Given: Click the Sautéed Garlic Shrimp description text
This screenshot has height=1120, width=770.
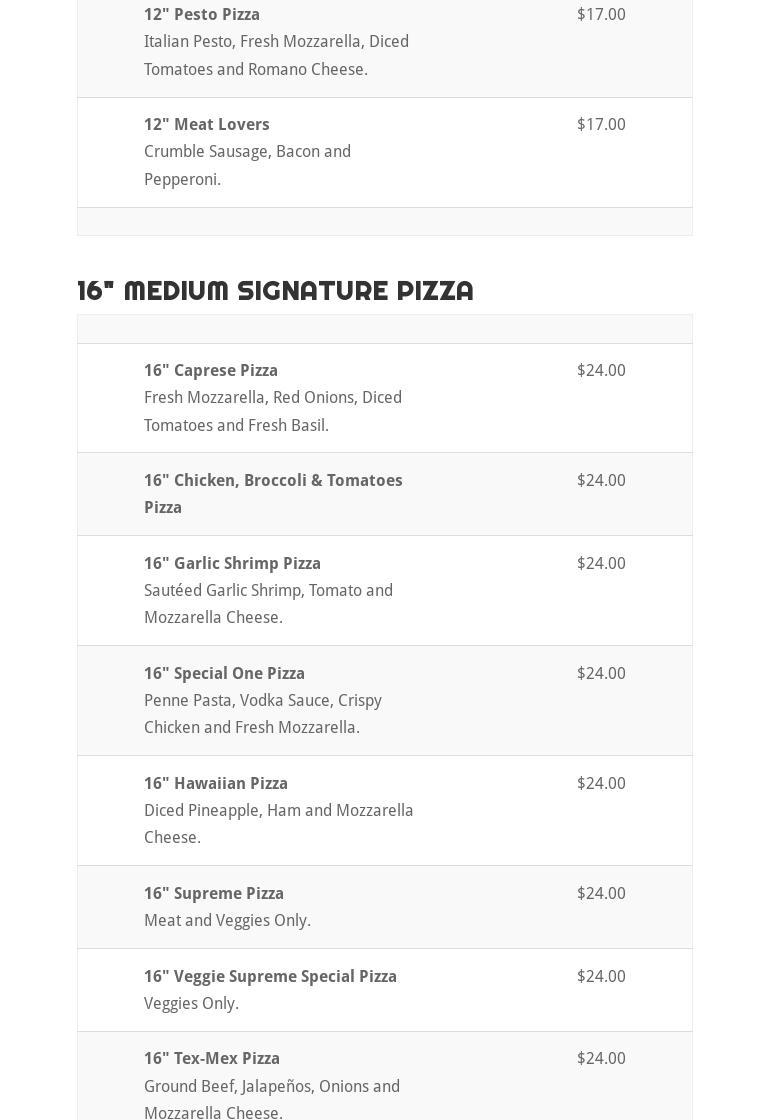Looking at the screenshot, I should (268, 604).
